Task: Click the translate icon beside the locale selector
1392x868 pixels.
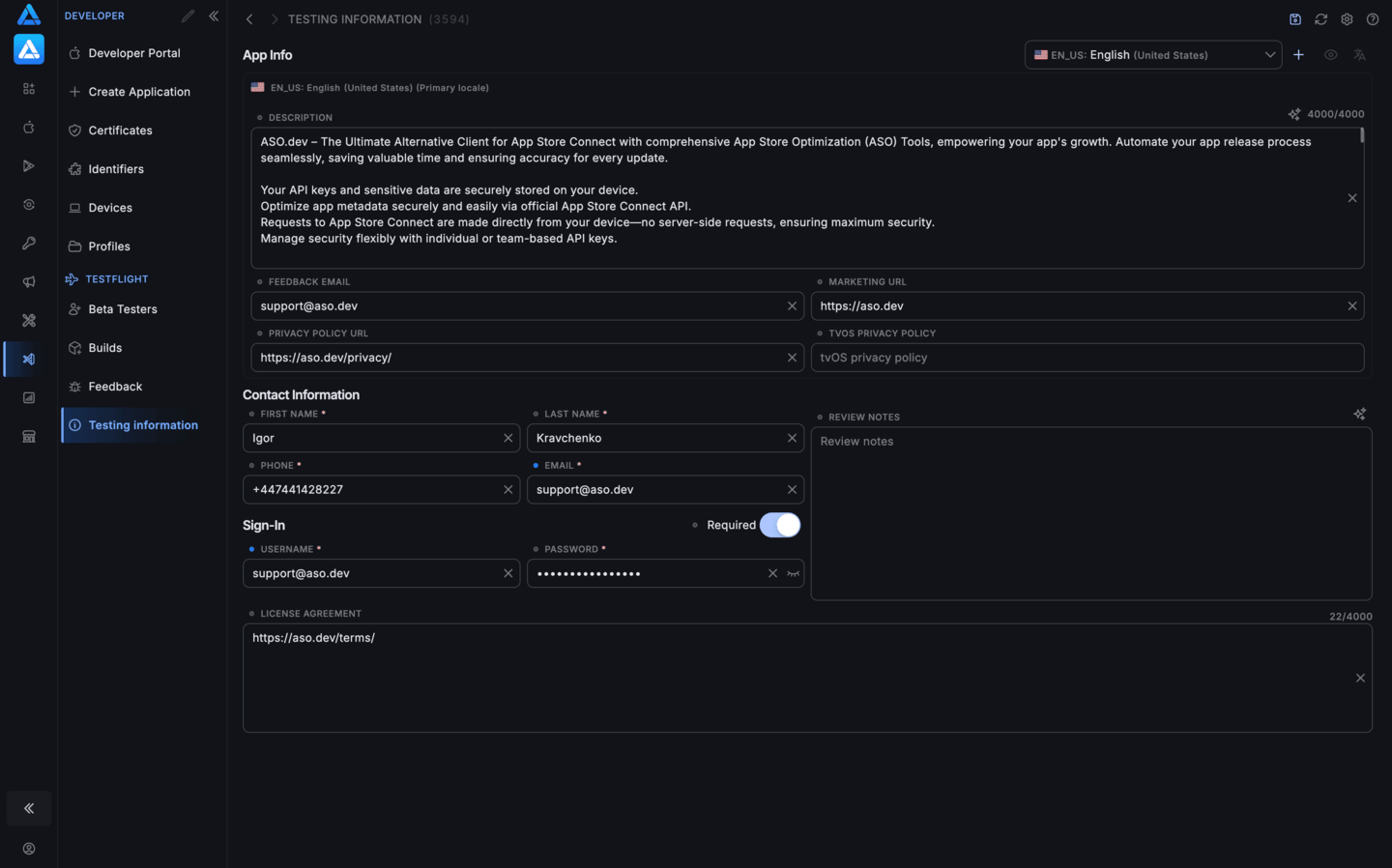Action: click(1360, 55)
